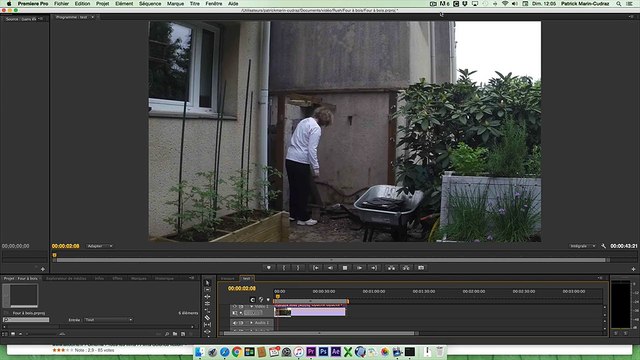Select the Slip tool
Screen dimensions: 640x360
click(x=207, y=325)
